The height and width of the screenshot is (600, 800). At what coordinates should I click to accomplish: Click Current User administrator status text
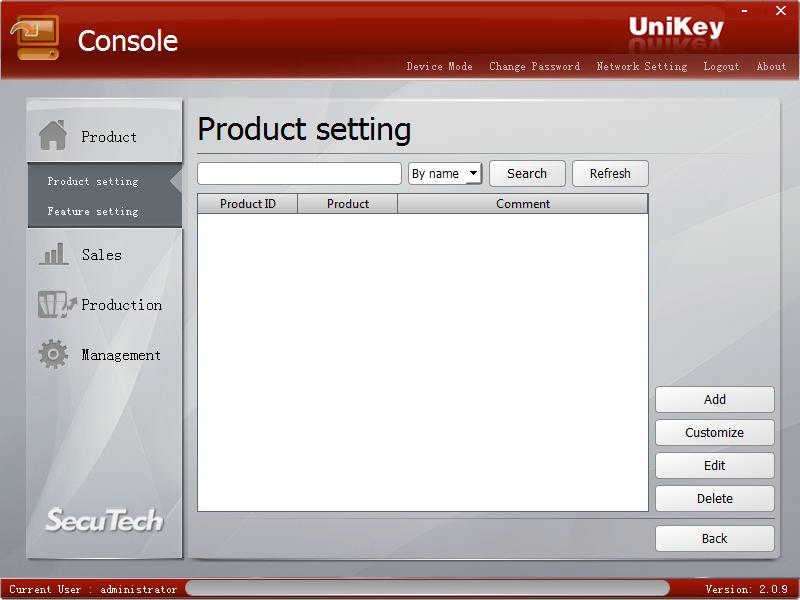[93, 589]
